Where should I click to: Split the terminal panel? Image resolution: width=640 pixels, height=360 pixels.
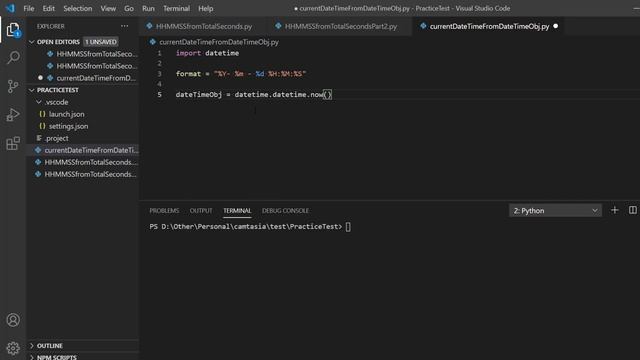click(x=633, y=210)
